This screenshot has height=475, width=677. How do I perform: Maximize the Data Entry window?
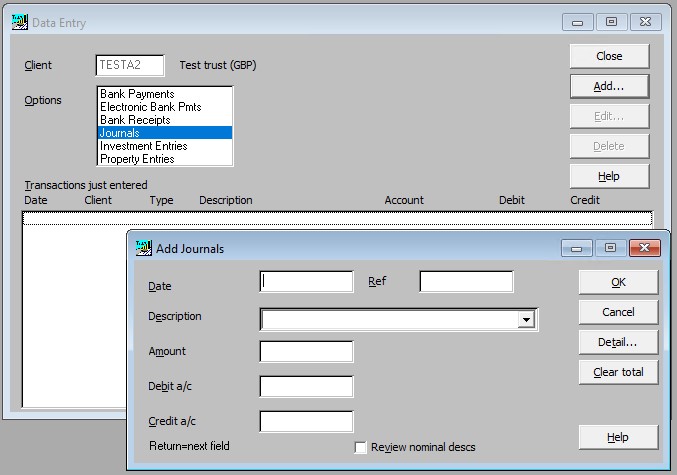pos(611,22)
